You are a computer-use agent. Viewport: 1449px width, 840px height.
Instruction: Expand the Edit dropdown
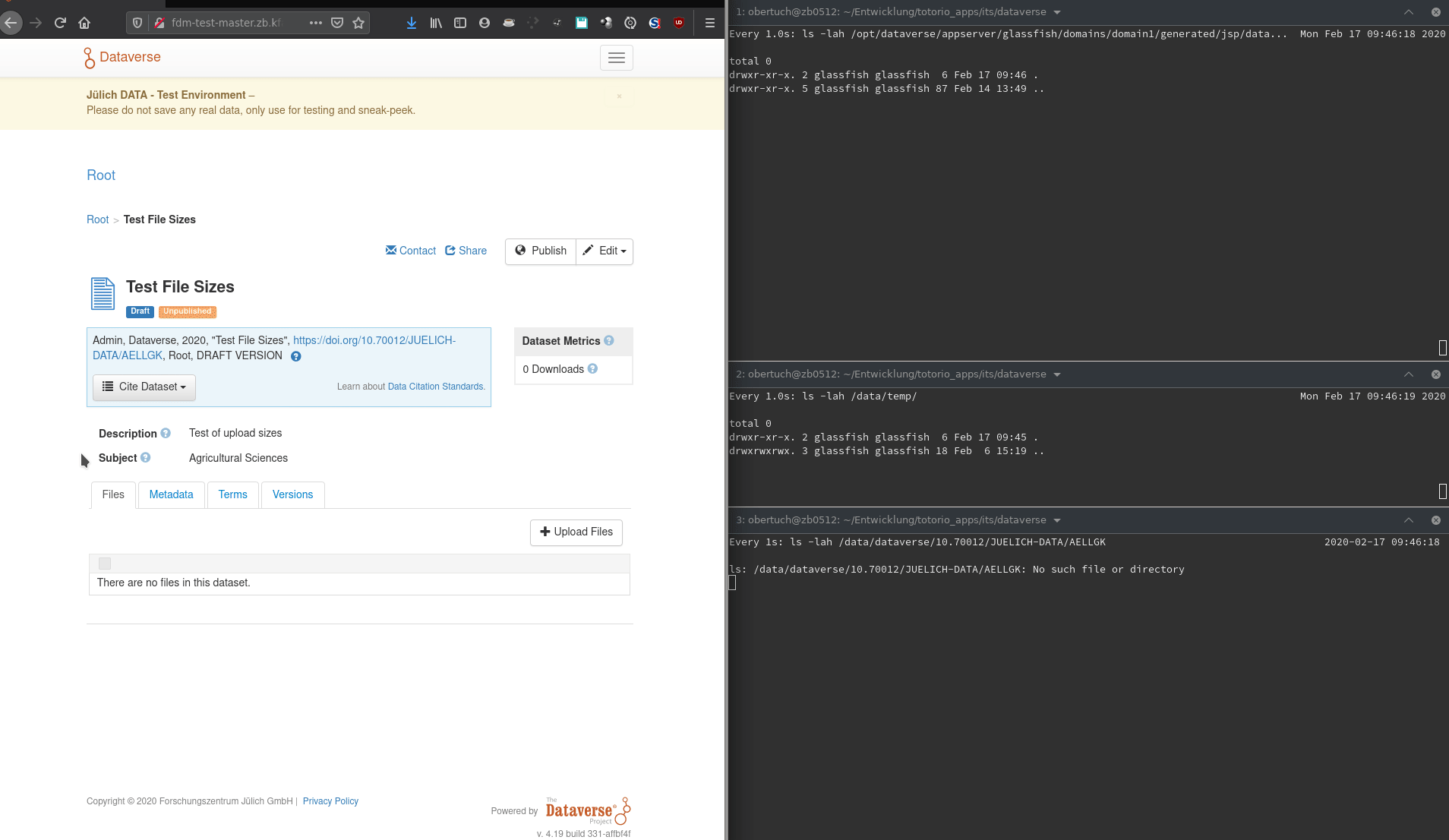coord(605,251)
